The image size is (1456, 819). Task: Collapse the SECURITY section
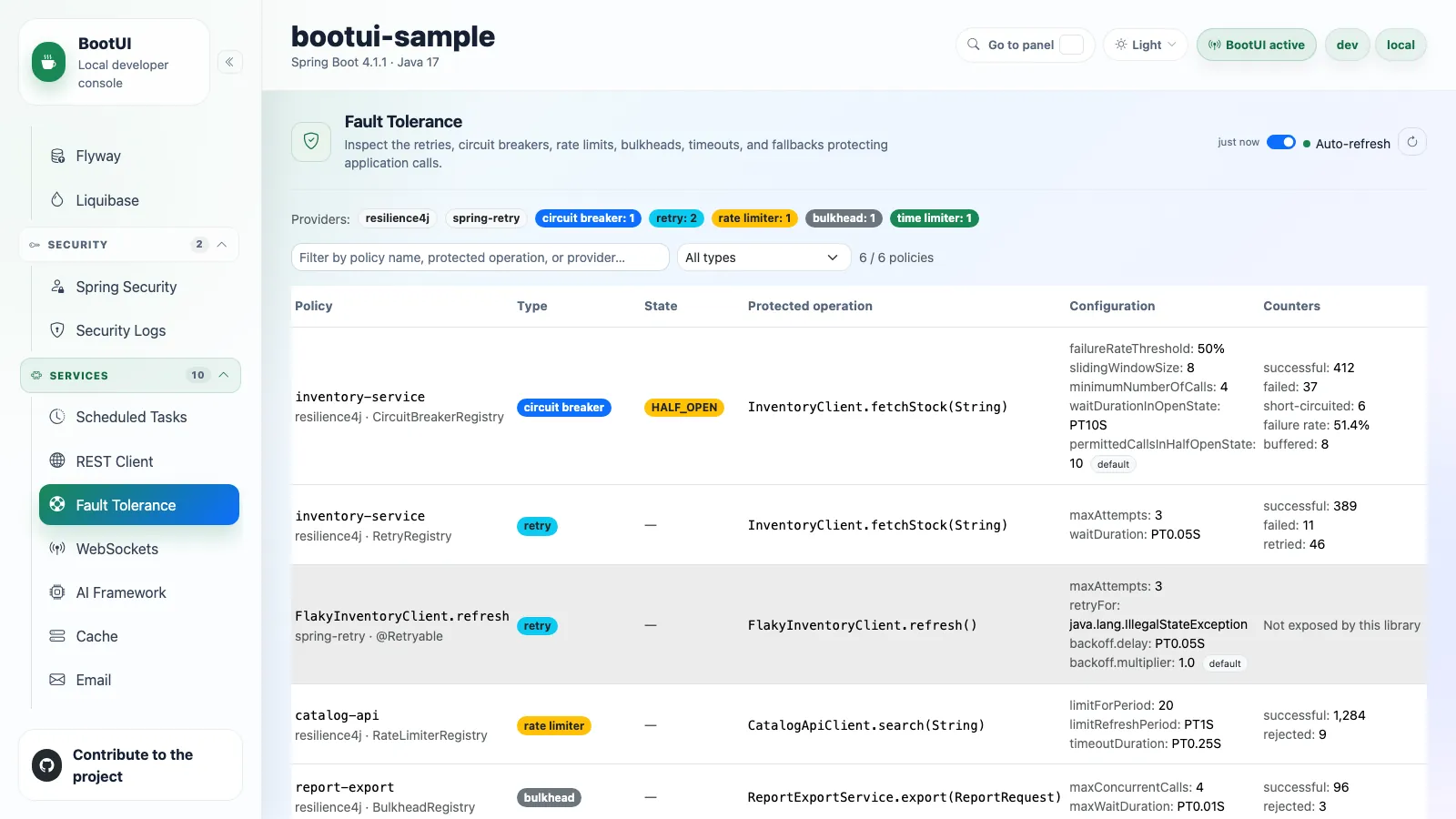(x=129, y=245)
